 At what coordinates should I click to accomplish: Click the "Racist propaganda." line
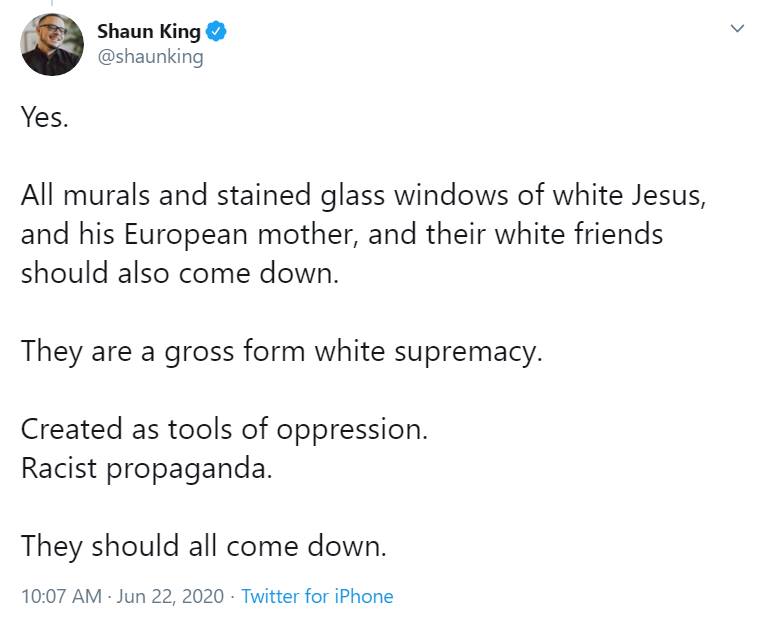pyautogui.click(x=146, y=468)
